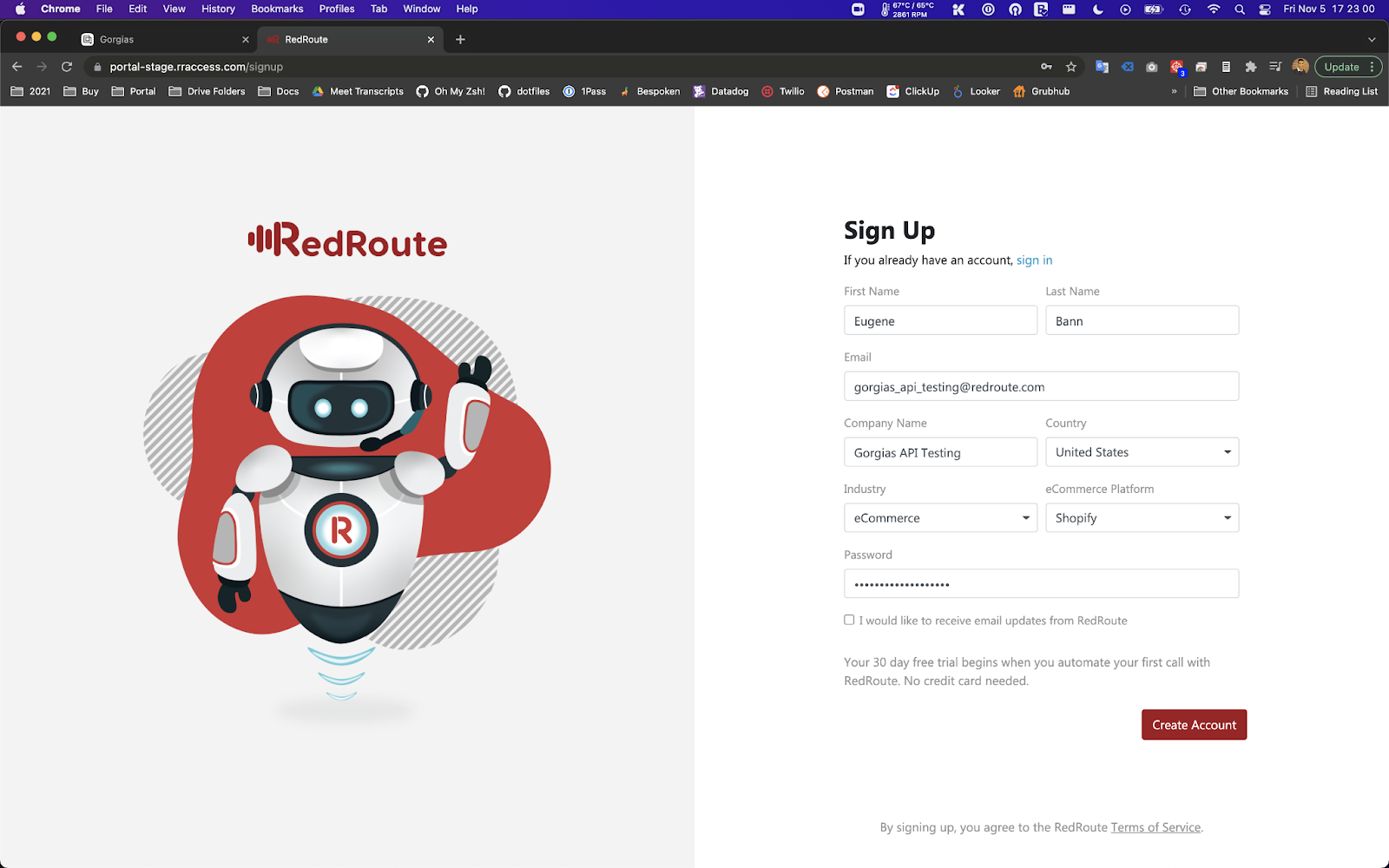Open the 2021 bookmarks folder
The height and width of the screenshot is (868, 1389).
point(30,91)
